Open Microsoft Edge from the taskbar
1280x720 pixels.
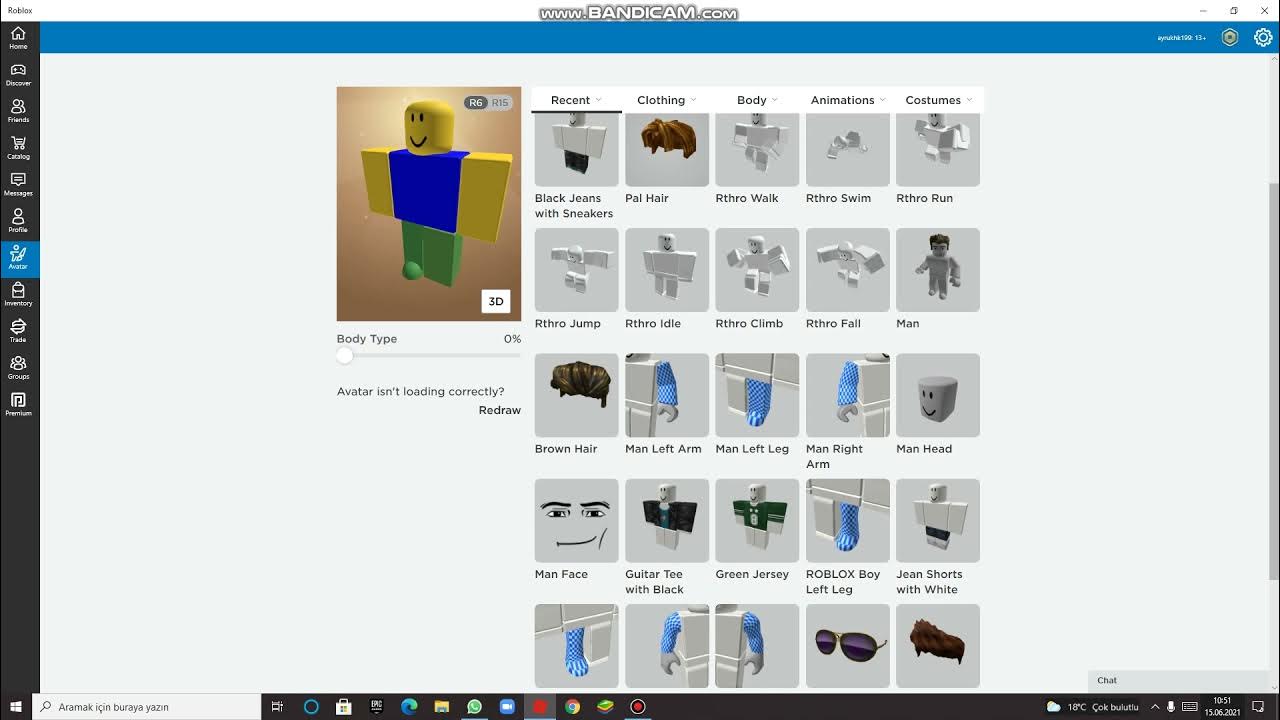coord(409,707)
